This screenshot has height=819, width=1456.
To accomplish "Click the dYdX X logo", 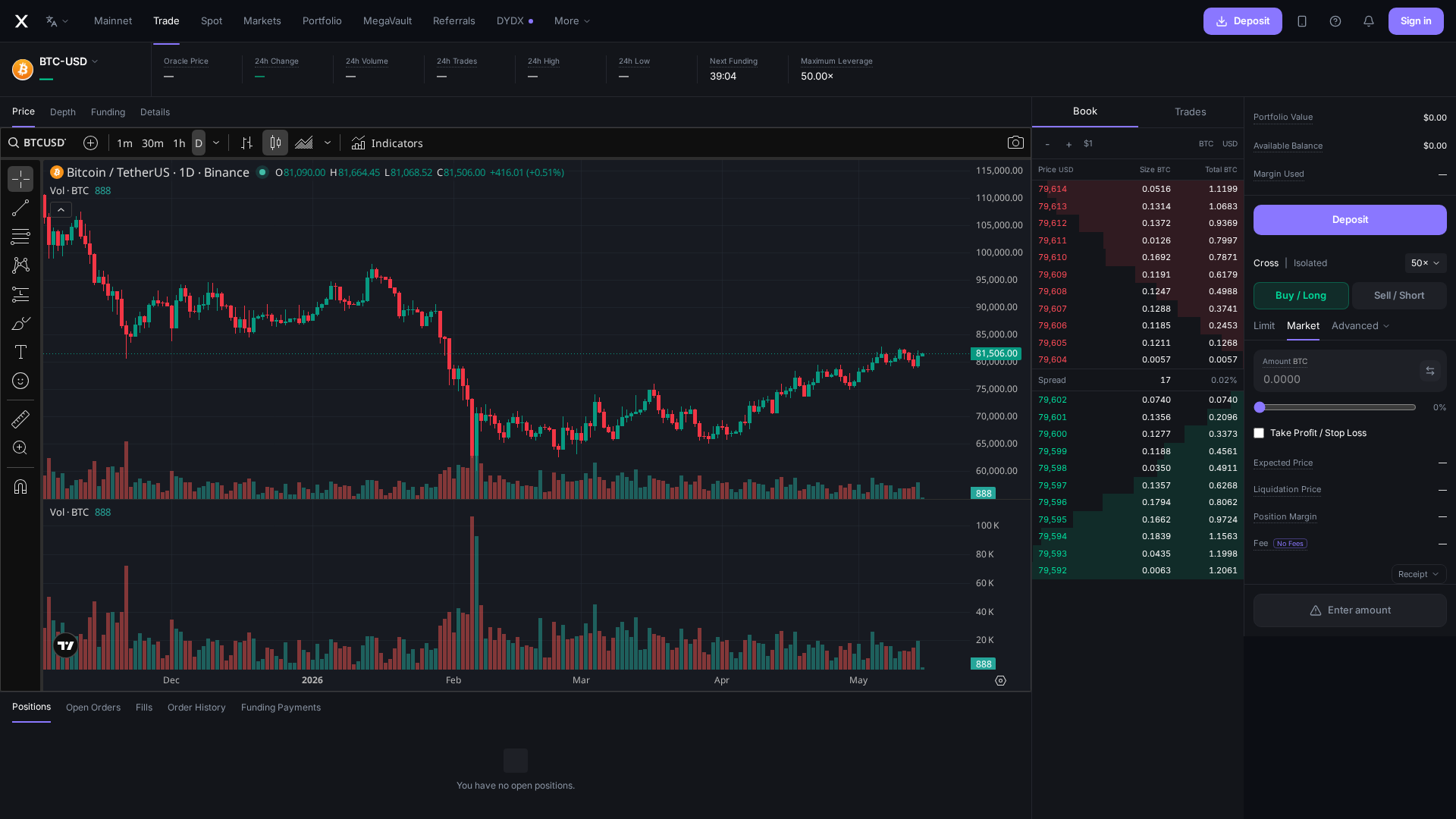I will point(21,21).
